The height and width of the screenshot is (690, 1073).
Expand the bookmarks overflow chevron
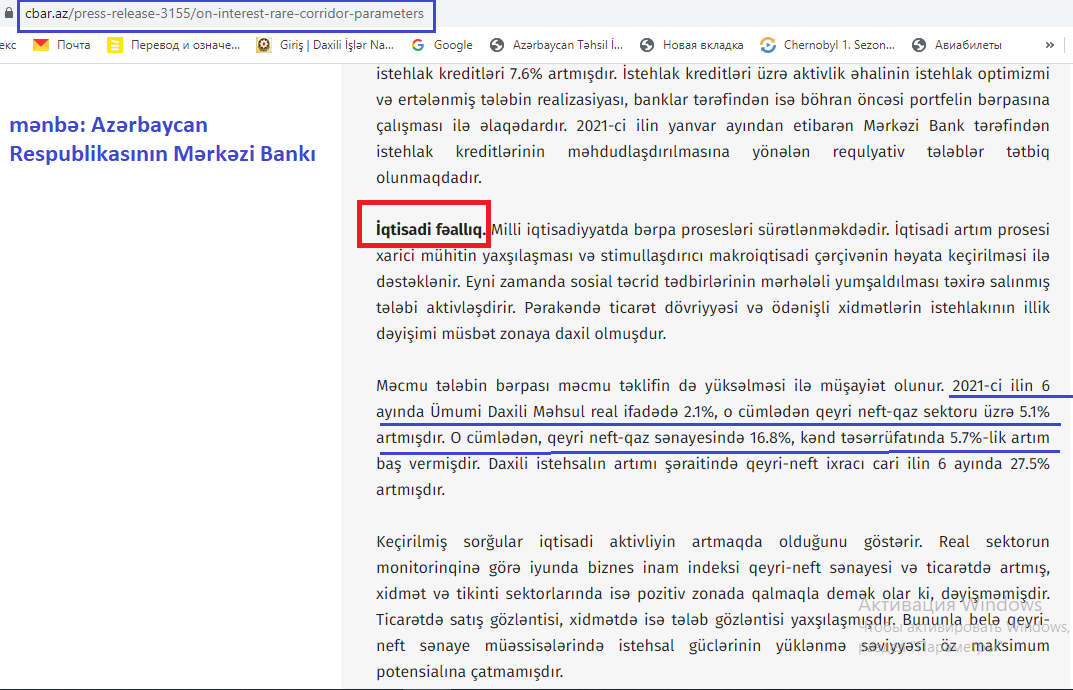(1049, 45)
